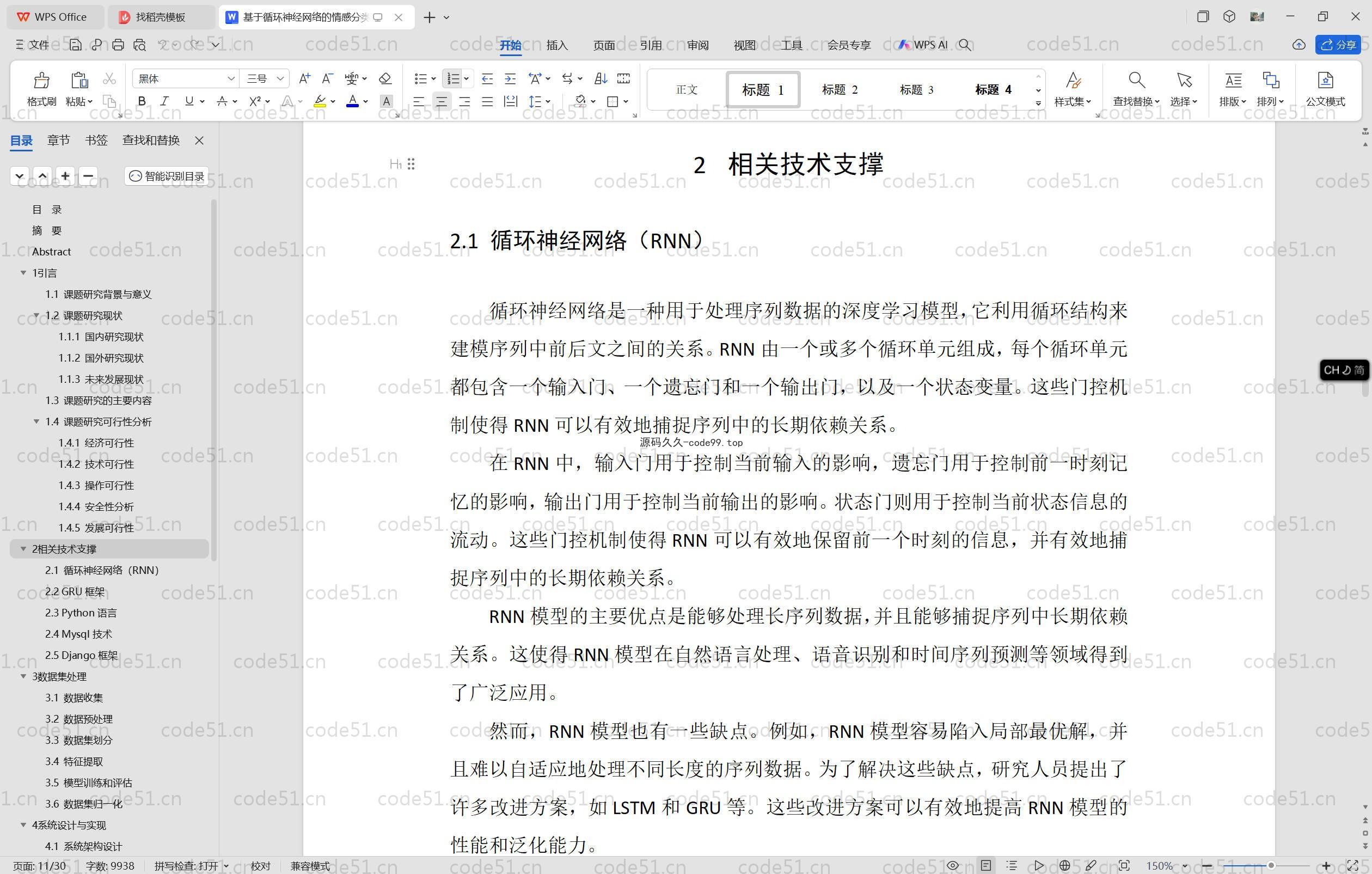
Task: Click the Find and Replace magnifier icon
Action: pos(1136,80)
